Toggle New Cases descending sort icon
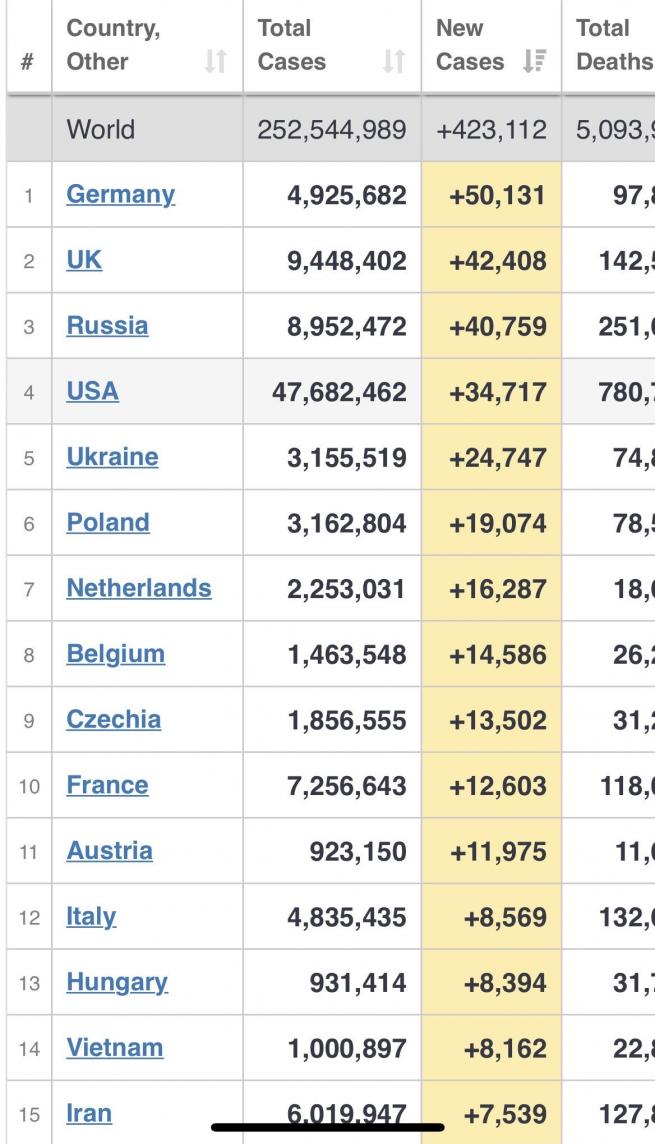Image resolution: width=655 pixels, height=1144 pixels. (x=534, y=61)
